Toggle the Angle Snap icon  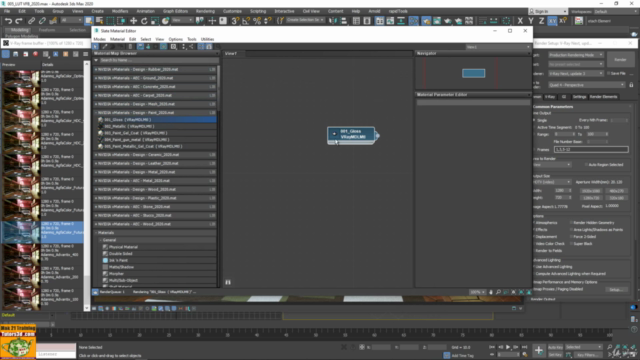pyautogui.click(x=246, y=21)
